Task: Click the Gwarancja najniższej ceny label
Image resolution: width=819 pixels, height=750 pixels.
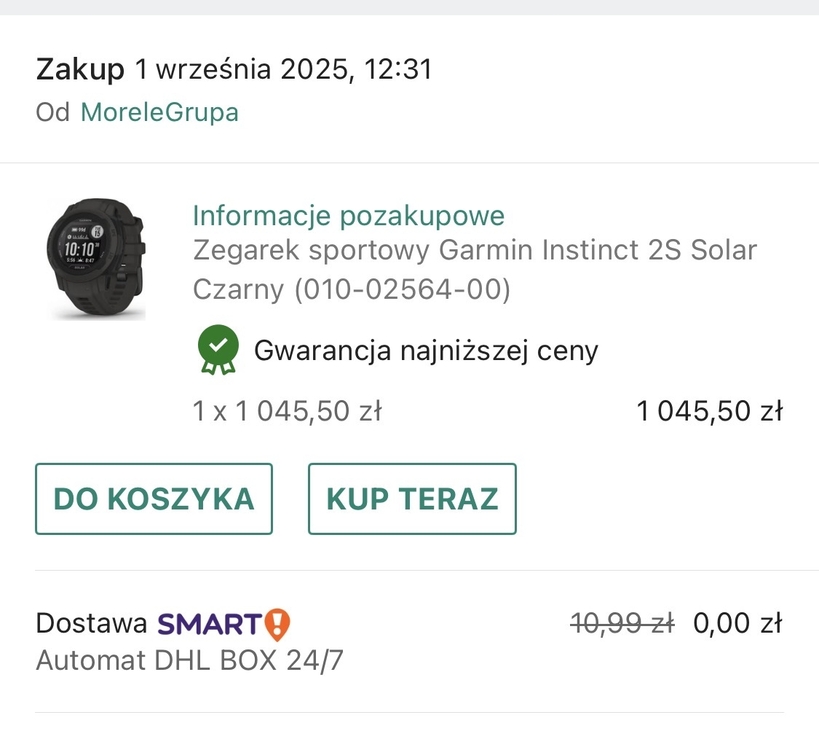Action: click(x=426, y=350)
